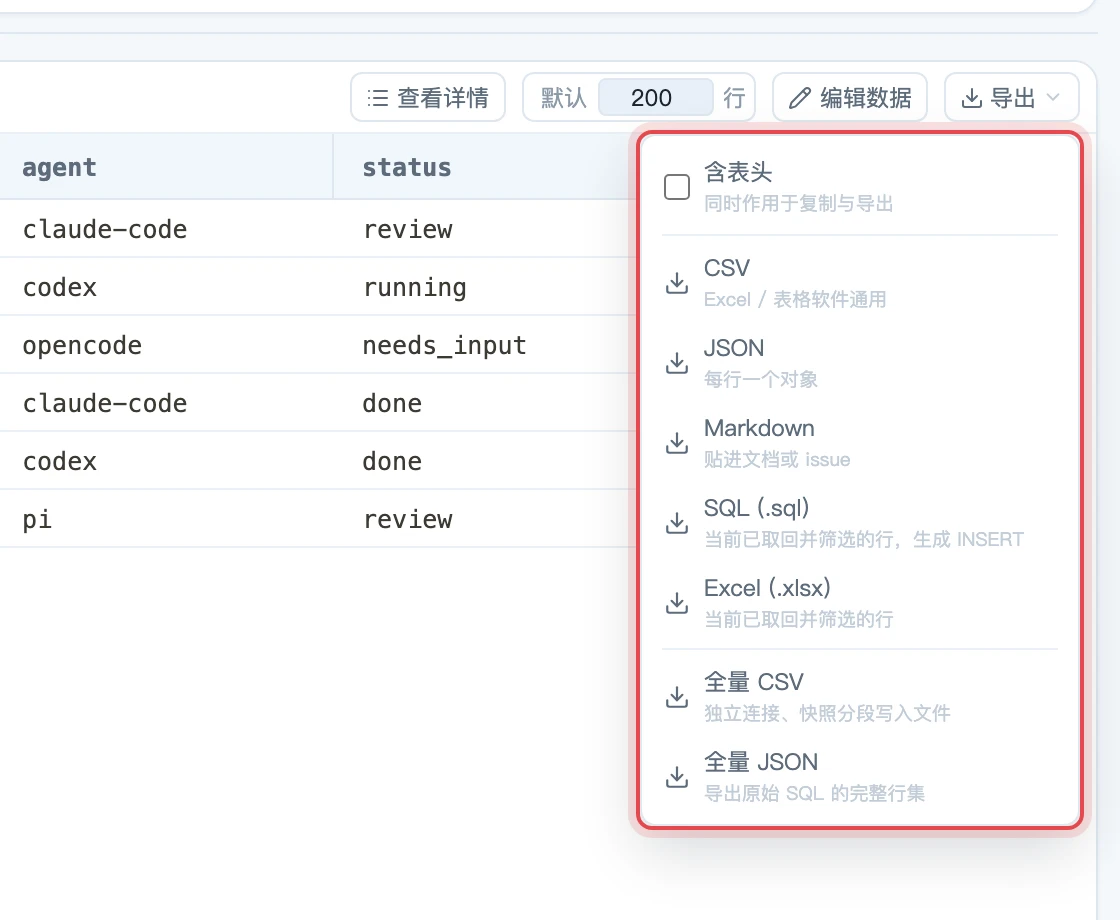Click the 导出原始 SQL 的完整行集 description
Image resolution: width=1120 pixels, height=920 pixels.
[814, 794]
